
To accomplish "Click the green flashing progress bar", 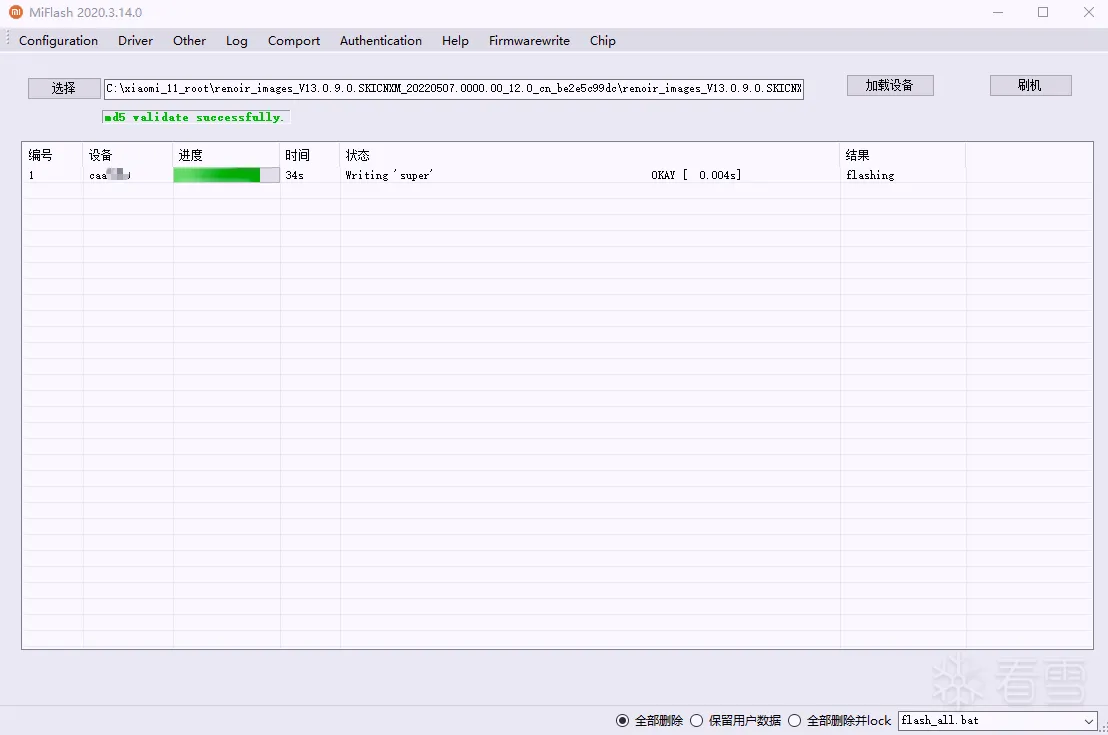I will click(x=226, y=175).
